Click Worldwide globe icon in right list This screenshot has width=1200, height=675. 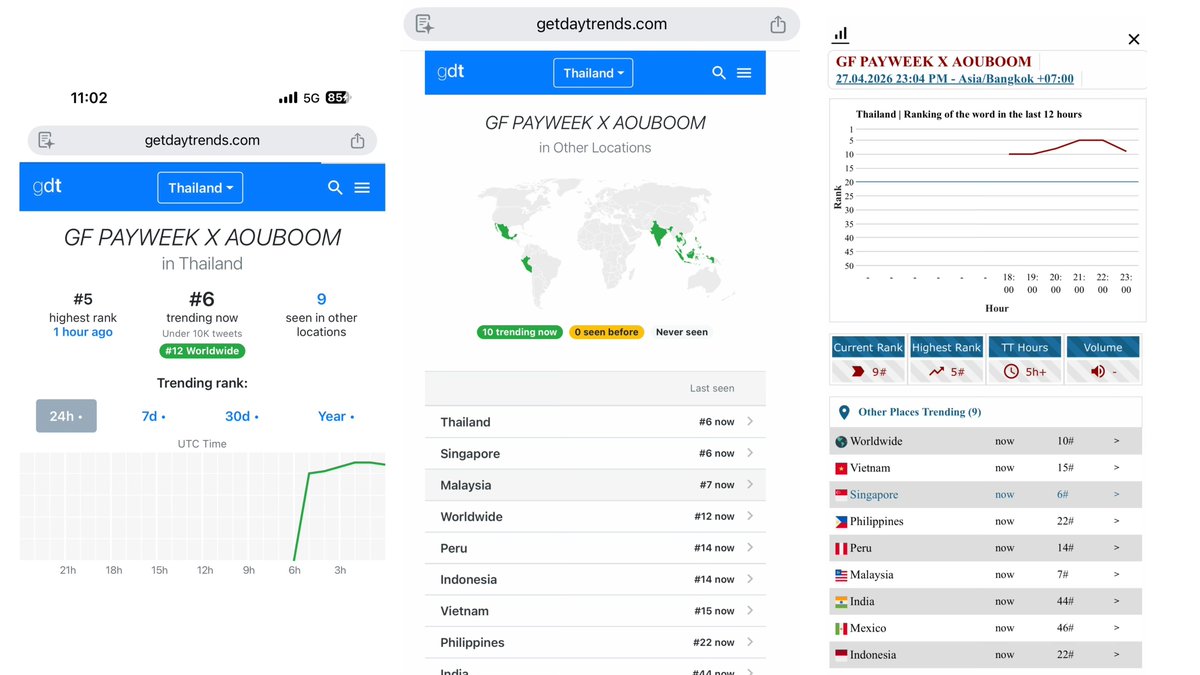click(841, 441)
